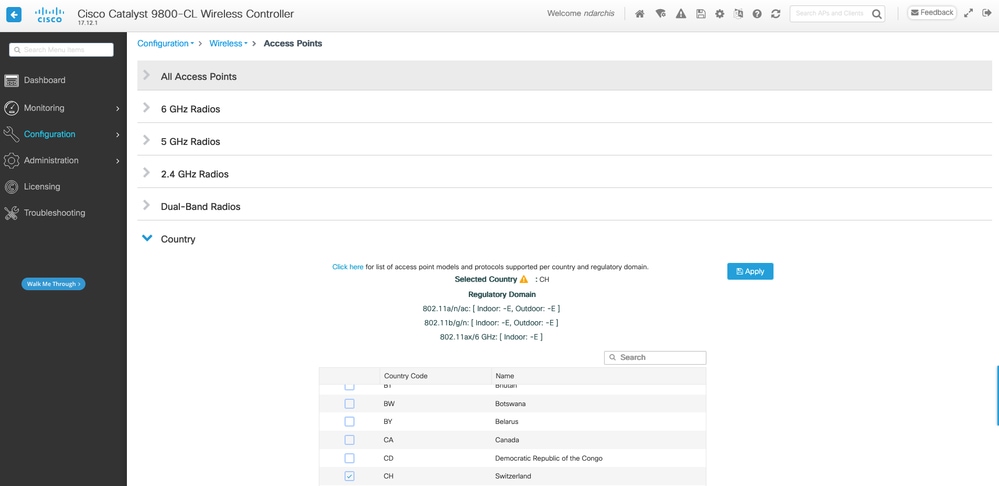Click the Configuration wrench icon
The width and height of the screenshot is (999, 486).
pos(11,134)
